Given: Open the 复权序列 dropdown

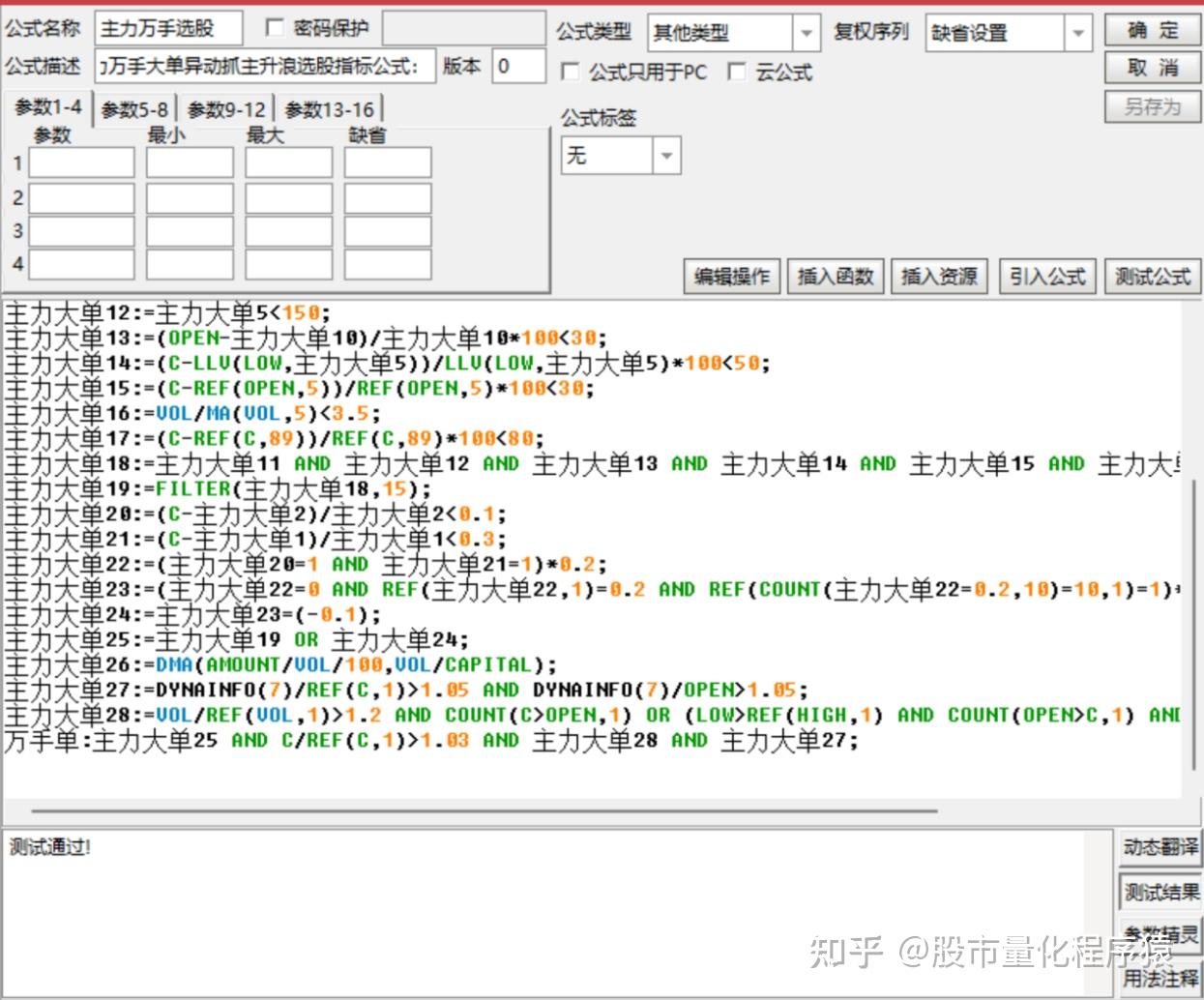Looking at the screenshot, I should [x=1078, y=33].
